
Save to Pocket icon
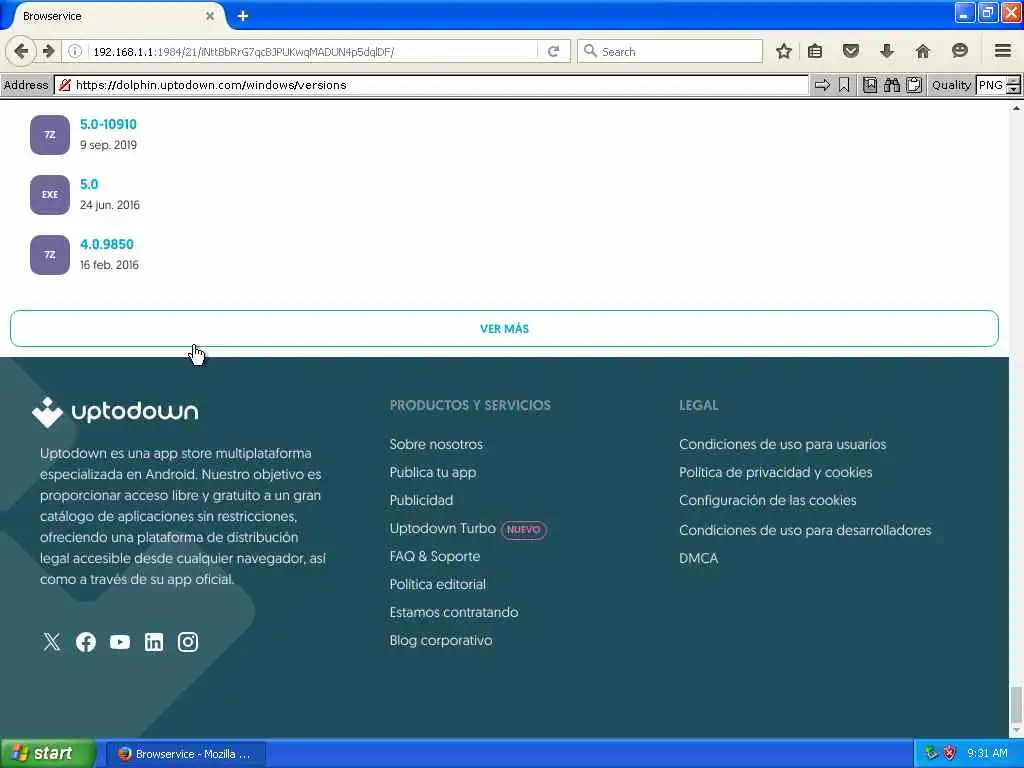[850, 51]
